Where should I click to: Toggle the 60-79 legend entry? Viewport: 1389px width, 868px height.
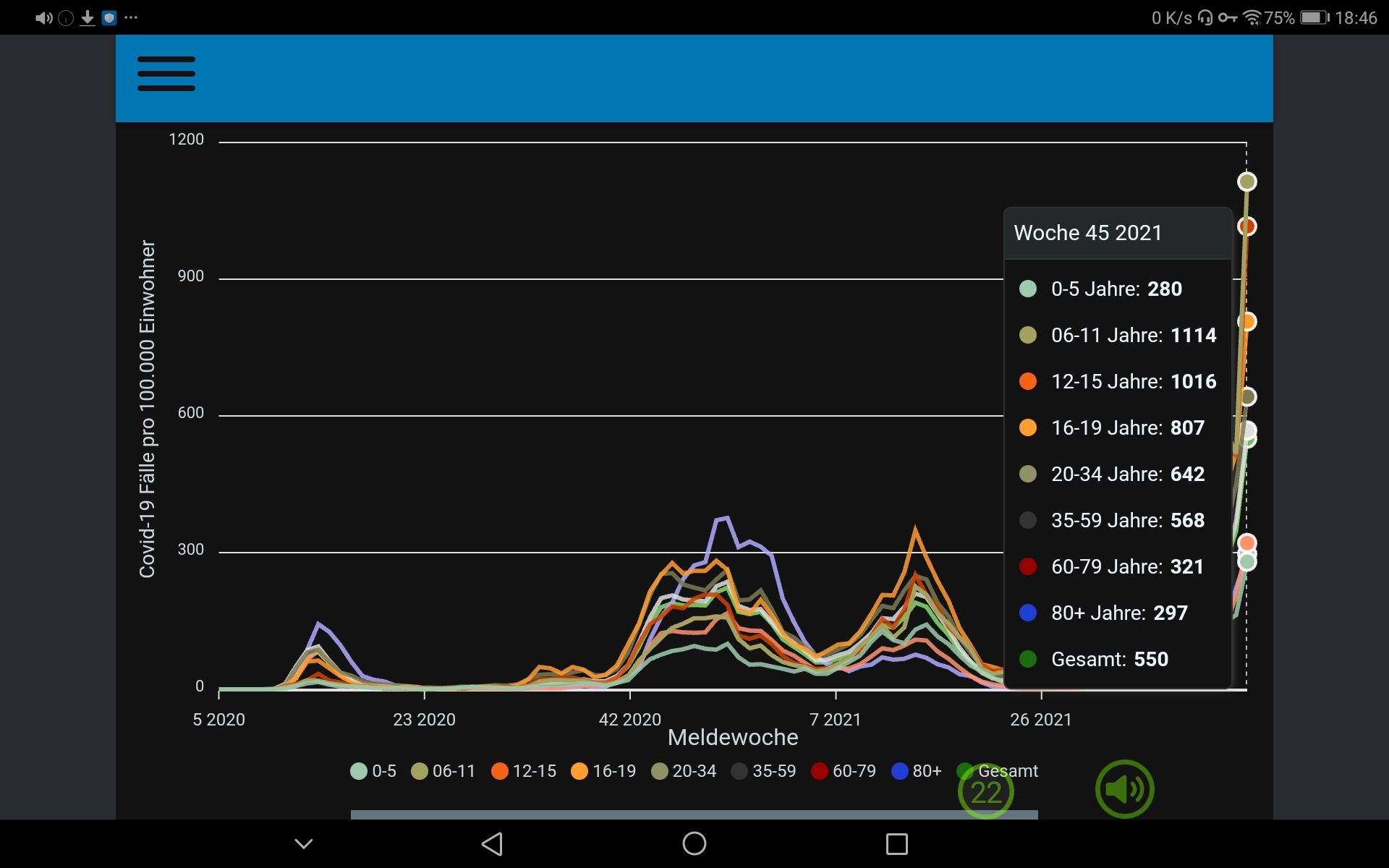pos(844,771)
